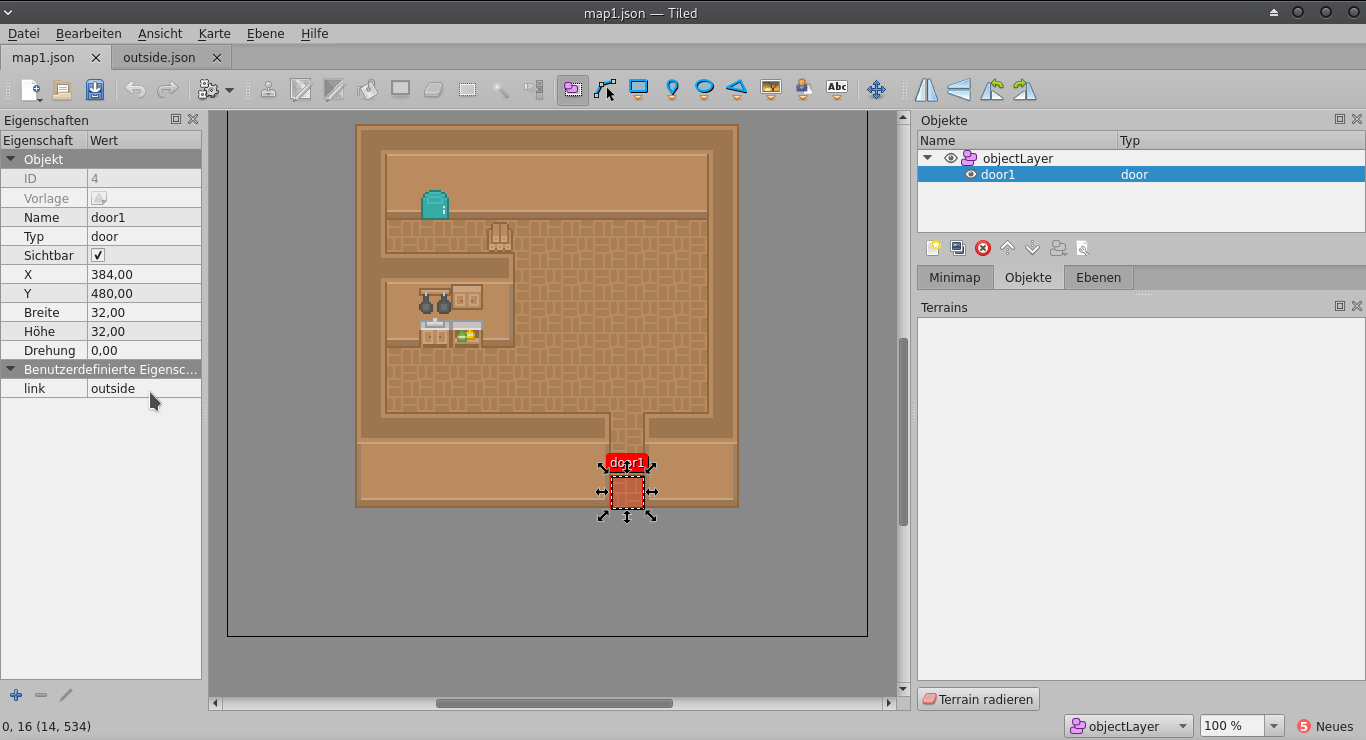Click the move object down arrow icon

pos(1033,248)
